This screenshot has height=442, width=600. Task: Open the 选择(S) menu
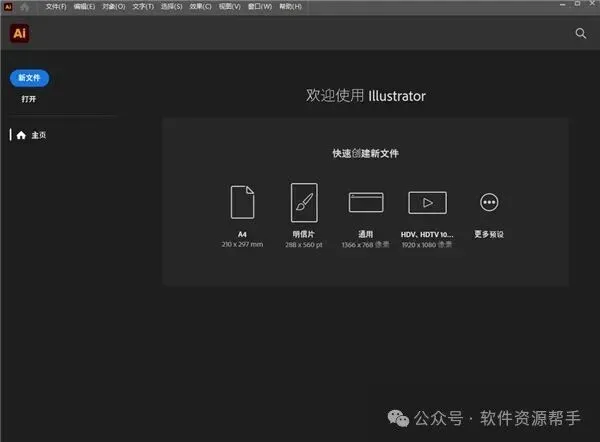(171, 7)
